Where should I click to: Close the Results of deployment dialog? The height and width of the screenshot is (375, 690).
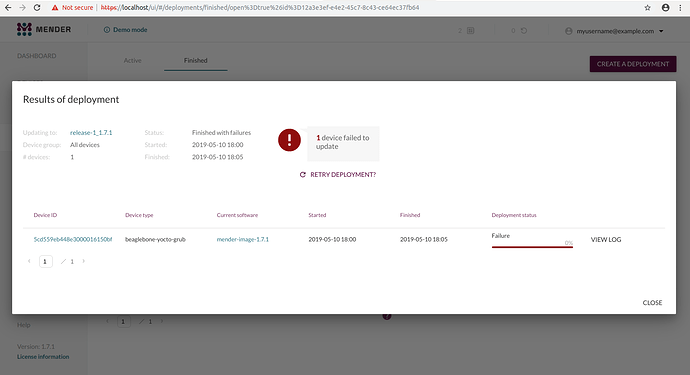tap(652, 303)
